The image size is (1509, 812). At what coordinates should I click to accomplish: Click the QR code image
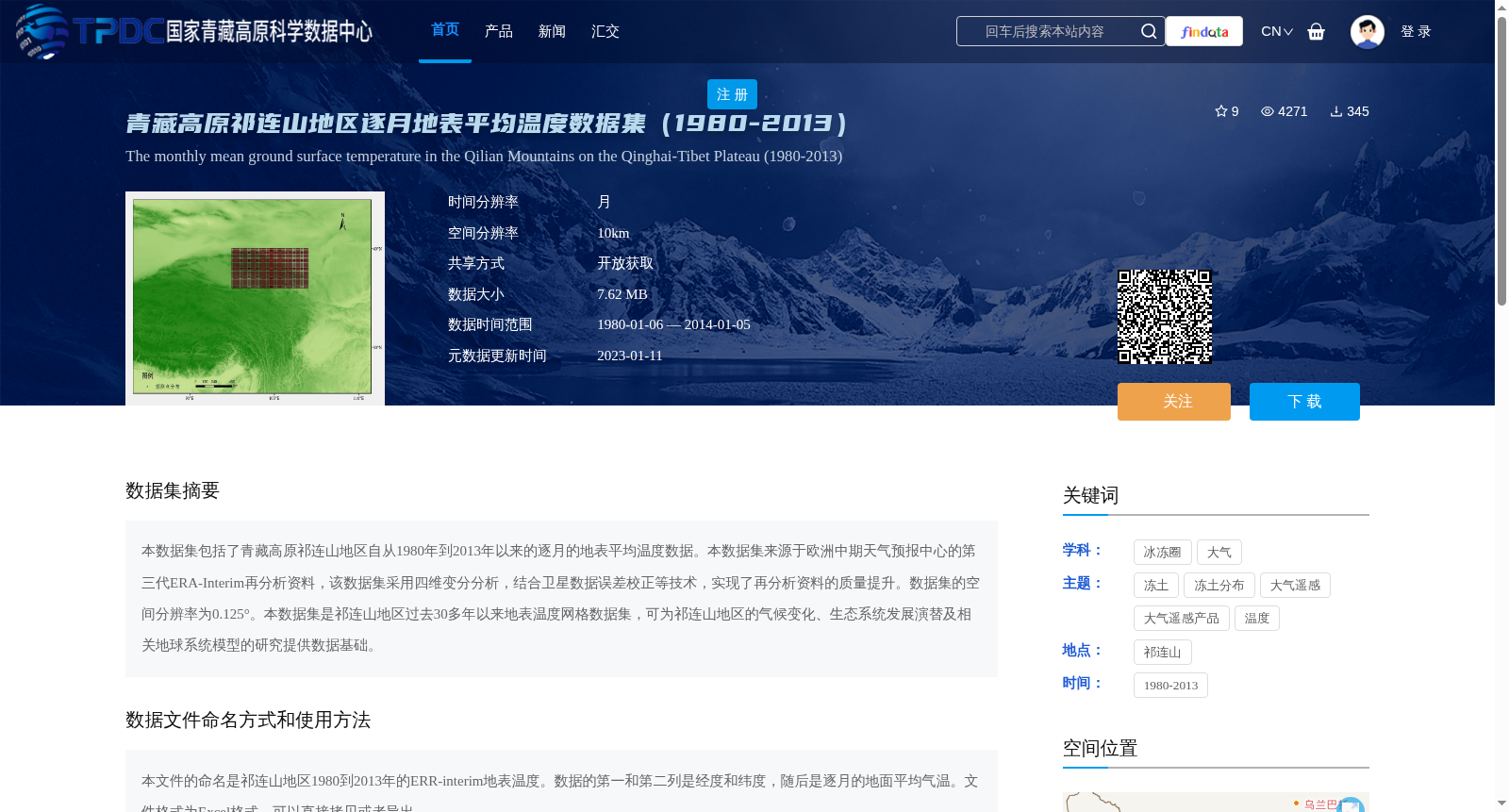pyautogui.click(x=1165, y=317)
